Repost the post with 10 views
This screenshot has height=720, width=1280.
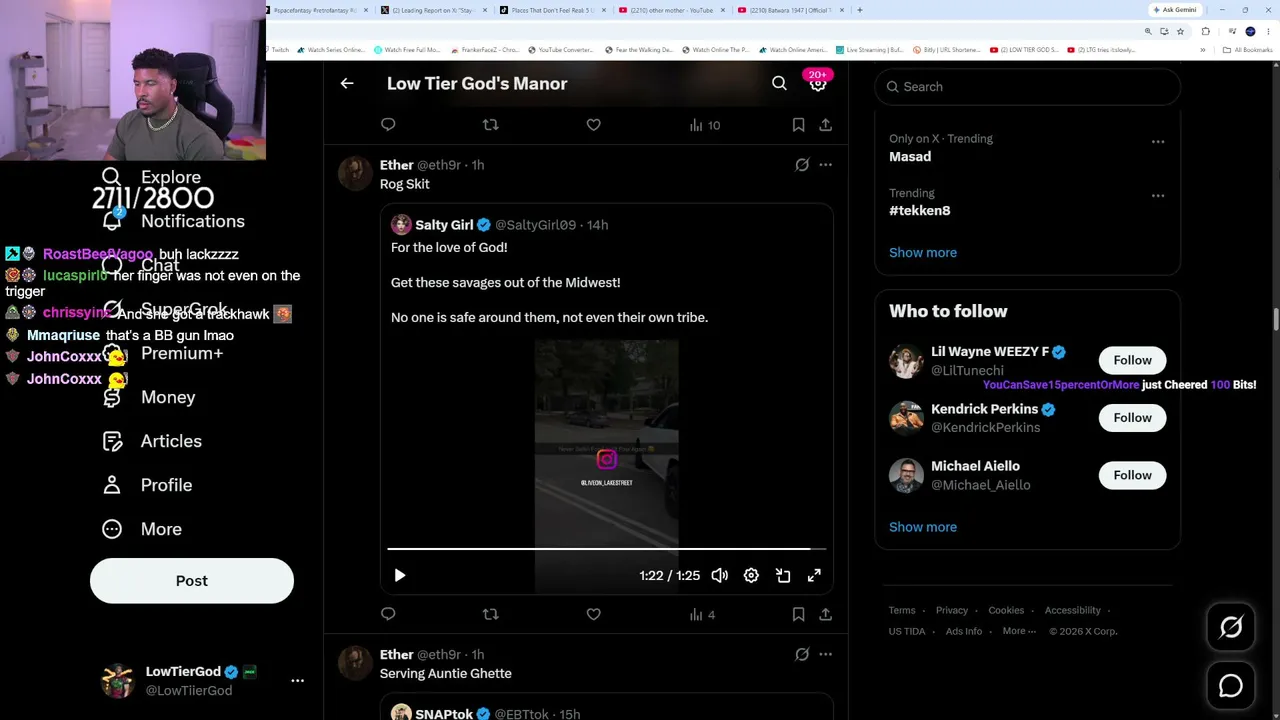pos(490,125)
